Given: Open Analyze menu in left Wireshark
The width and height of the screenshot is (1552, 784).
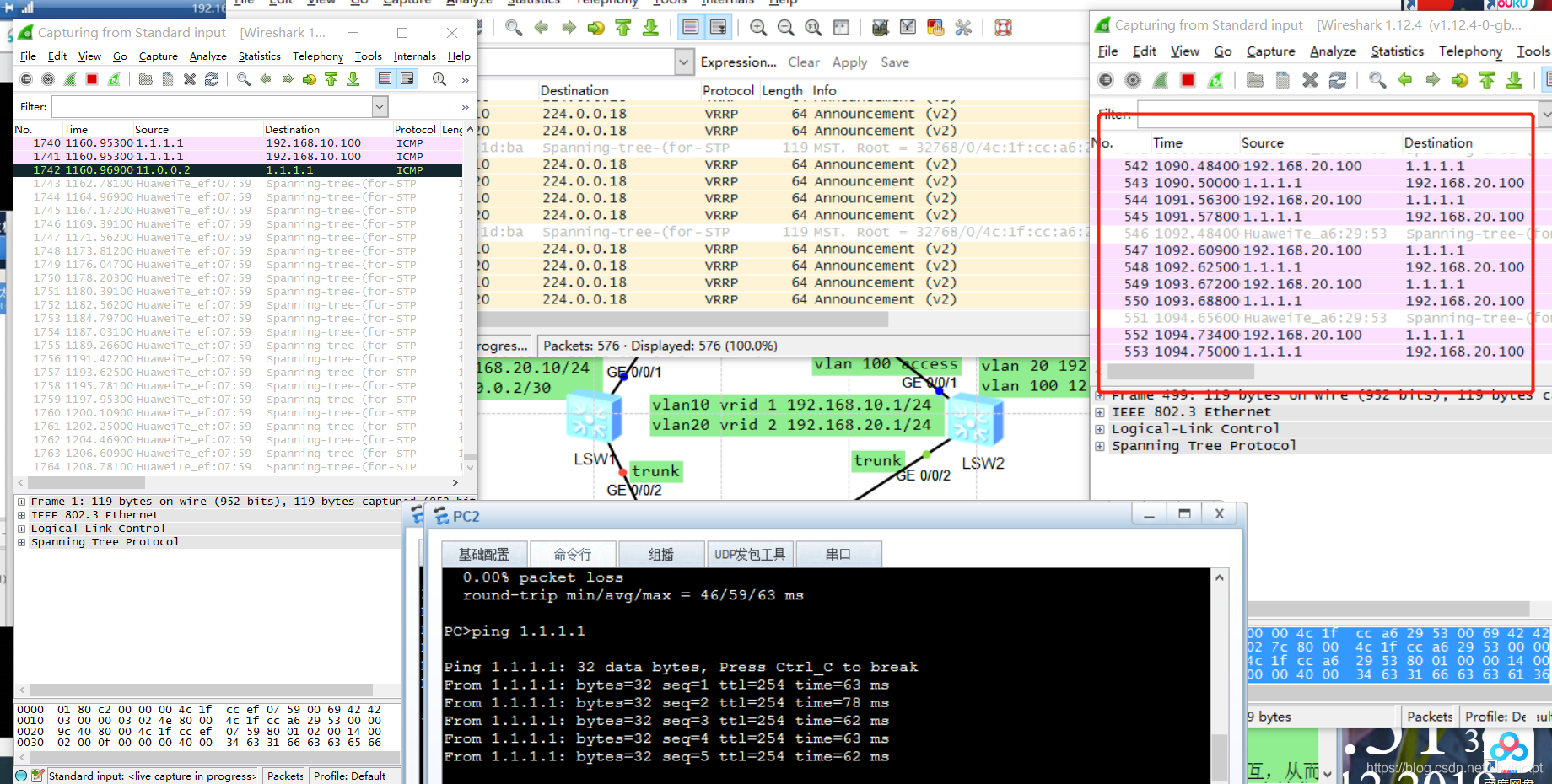Looking at the screenshot, I should (207, 56).
